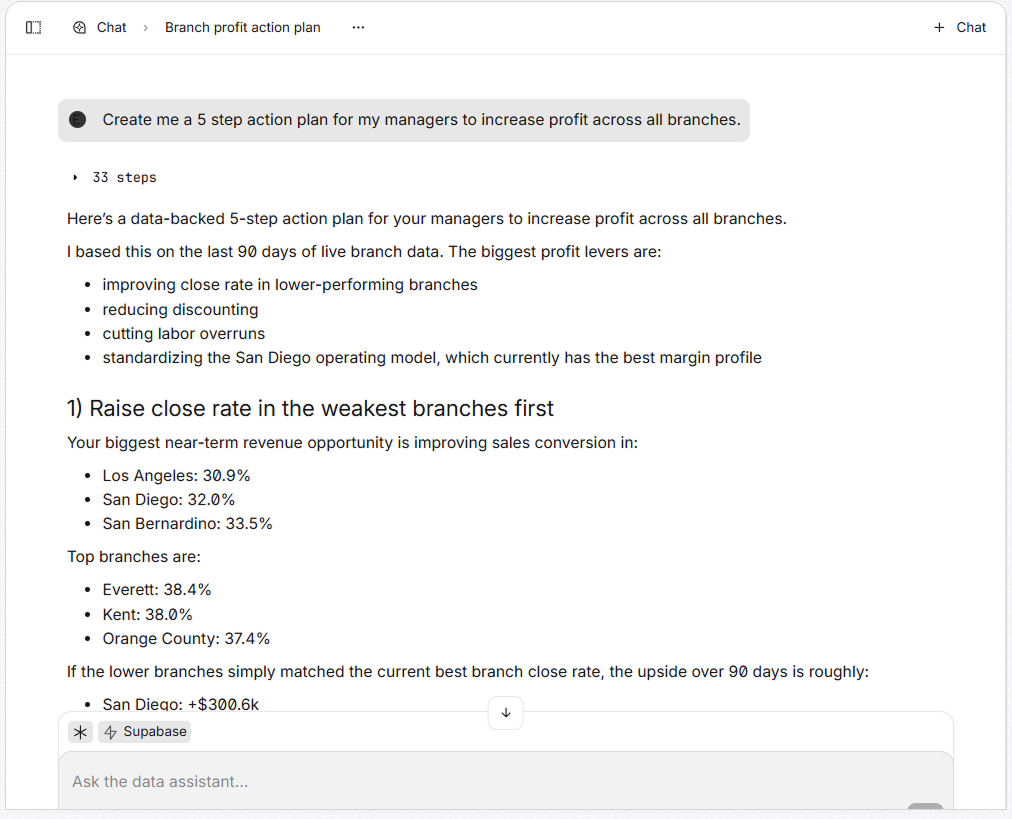Click the scroll-to-bottom arrow button
1012x819 pixels.
pyautogui.click(x=506, y=713)
